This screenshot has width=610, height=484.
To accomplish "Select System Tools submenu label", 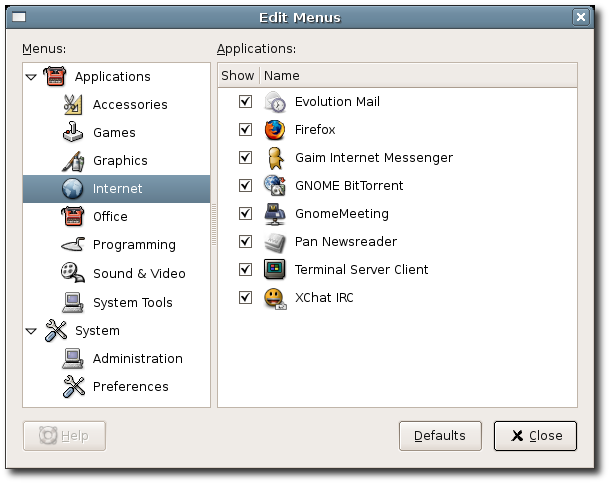I will (x=133, y=303).
